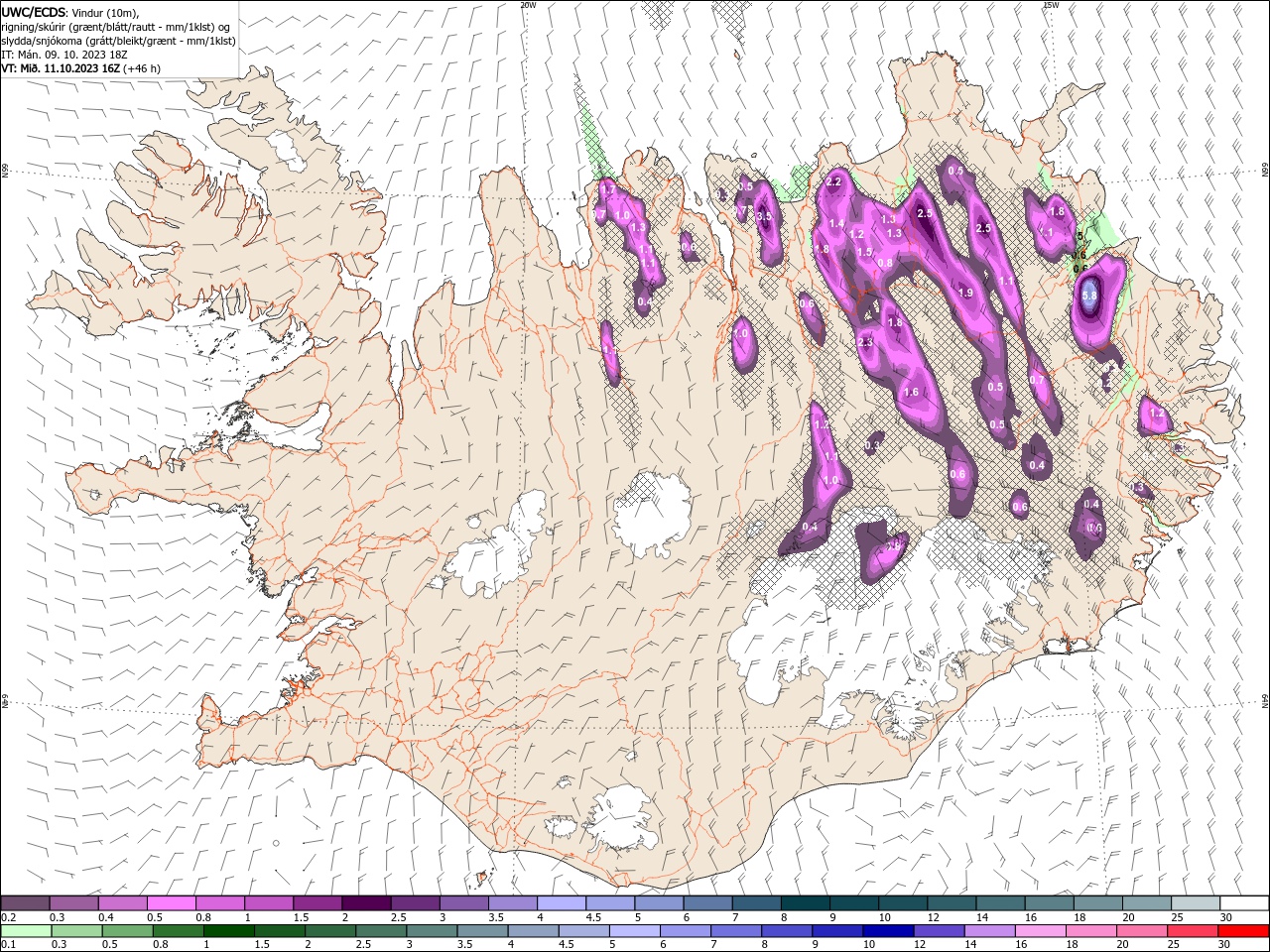Viewport: 1270px width, 952px height.
Task: Click the 'VT: Mið. 11.10.2023 16Z' valid time
Action: [x=61, y=68]
